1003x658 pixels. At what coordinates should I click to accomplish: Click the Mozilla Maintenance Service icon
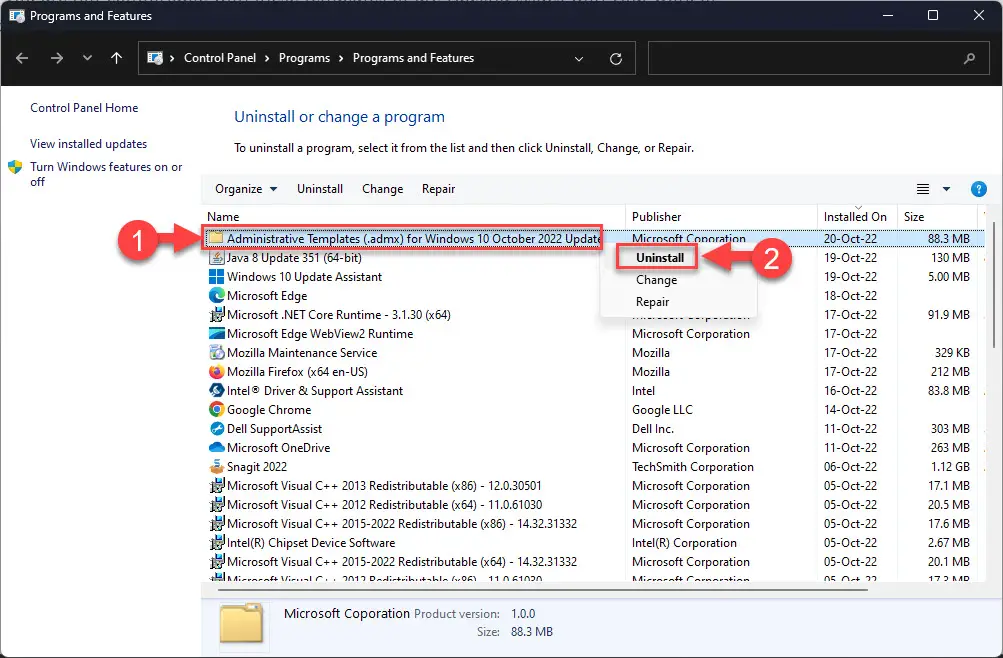click(216, 353)
